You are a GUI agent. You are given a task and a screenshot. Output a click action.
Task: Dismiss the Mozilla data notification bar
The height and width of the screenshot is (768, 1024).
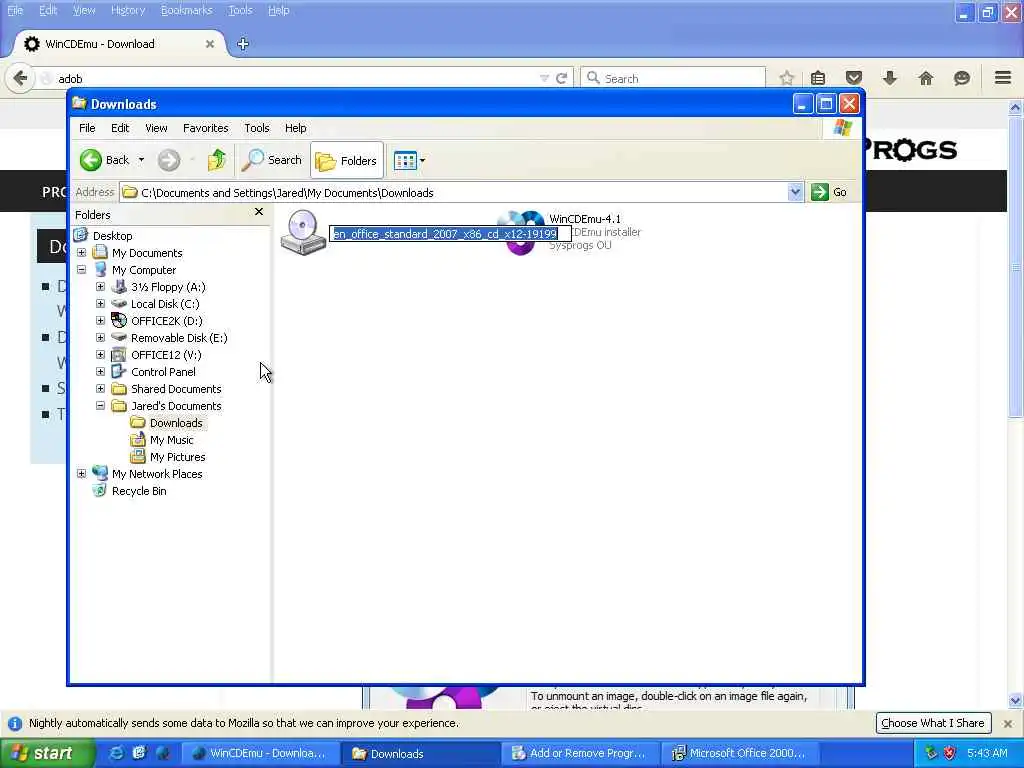click(1008, 724)
